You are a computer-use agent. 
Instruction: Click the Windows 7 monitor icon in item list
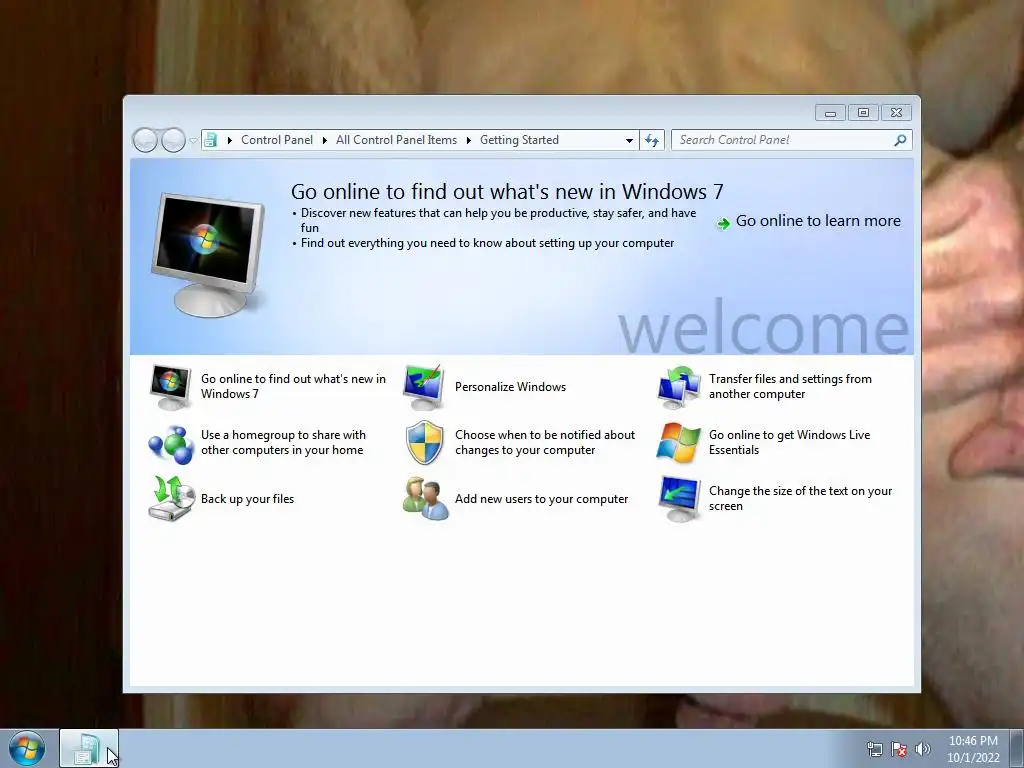pyautogui.click(x=170, y=387)
